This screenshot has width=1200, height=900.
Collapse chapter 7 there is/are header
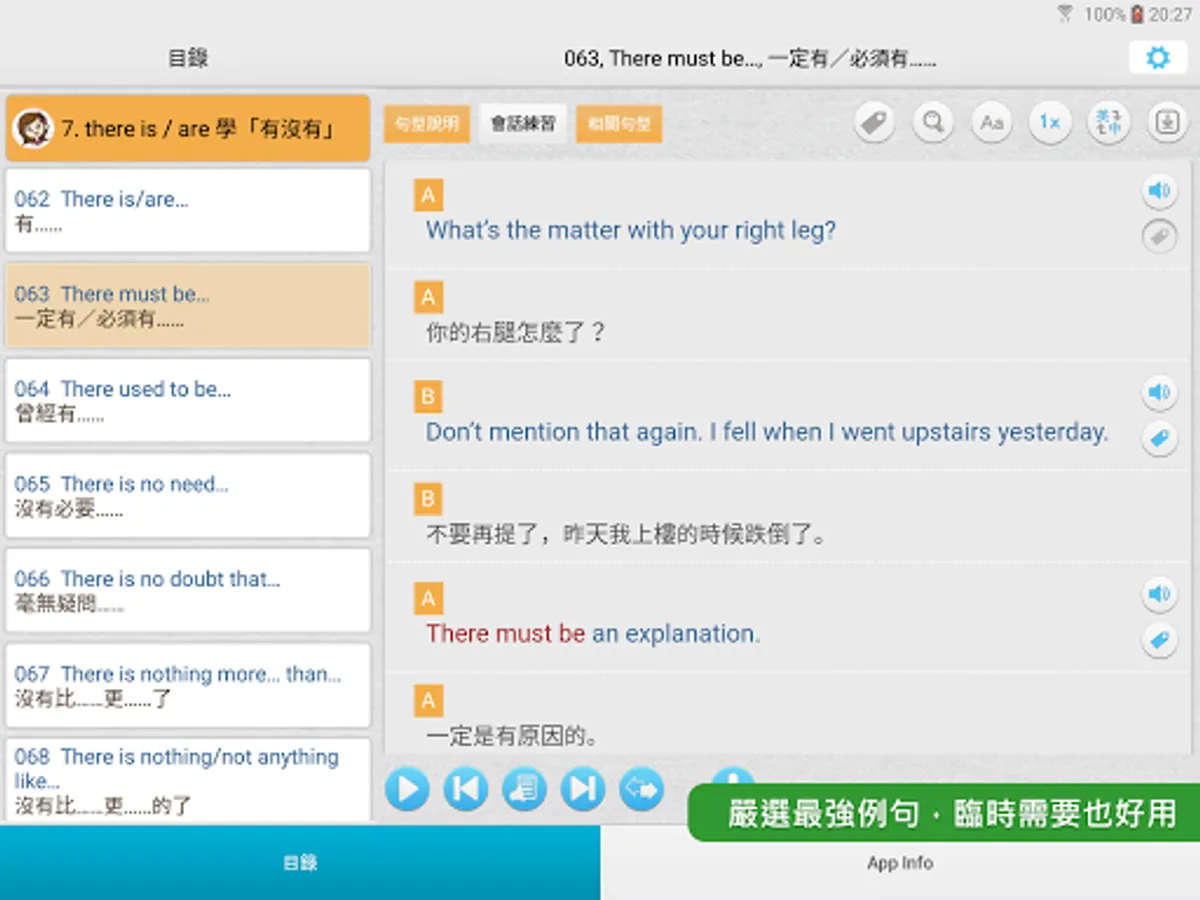point(188,128)
